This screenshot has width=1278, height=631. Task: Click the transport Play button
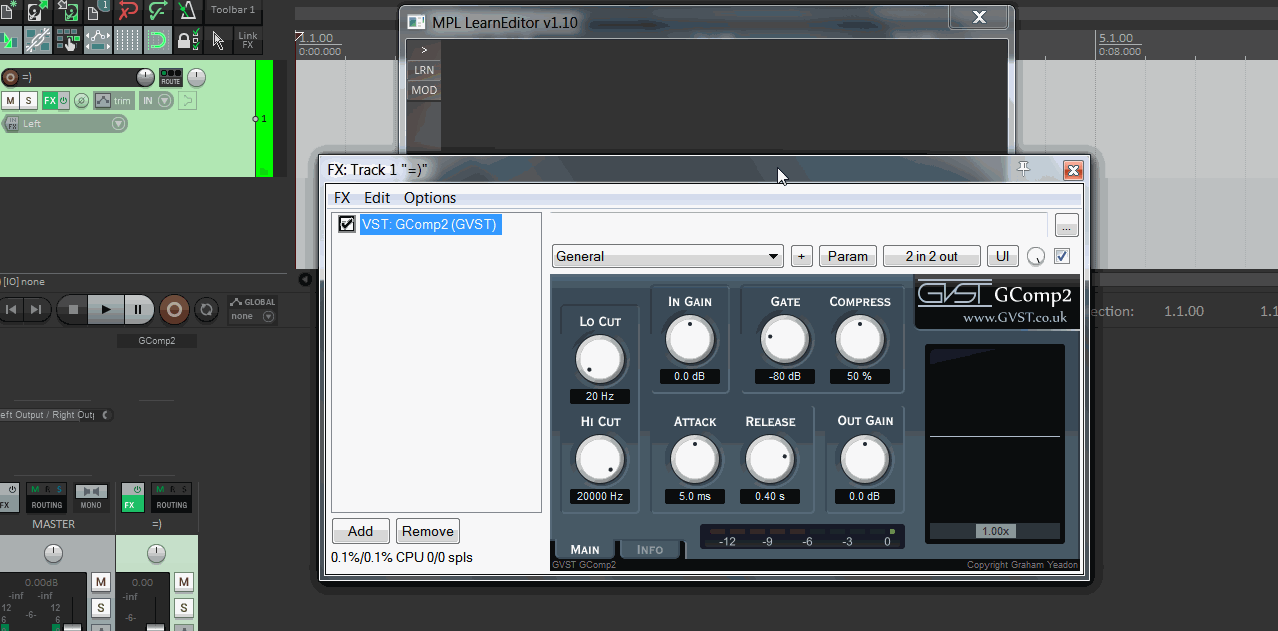coord(105,310)
